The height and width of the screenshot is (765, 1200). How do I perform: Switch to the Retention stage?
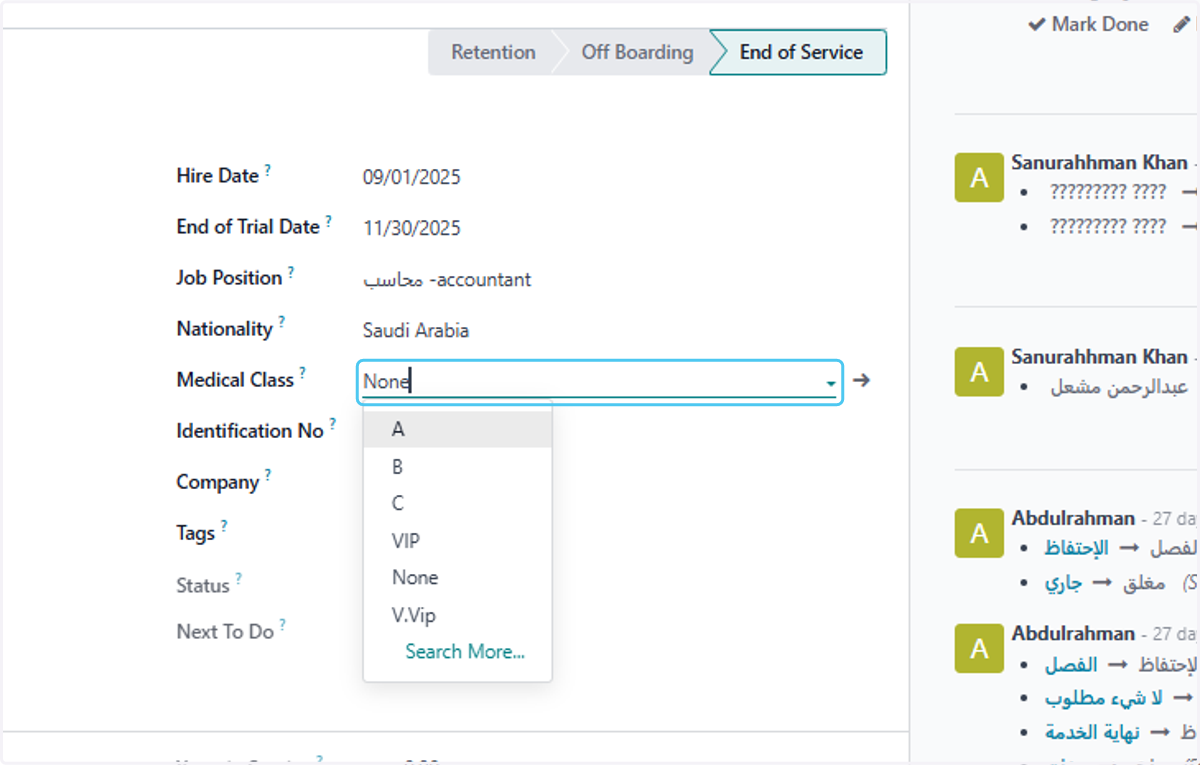[x=492, y=52]
